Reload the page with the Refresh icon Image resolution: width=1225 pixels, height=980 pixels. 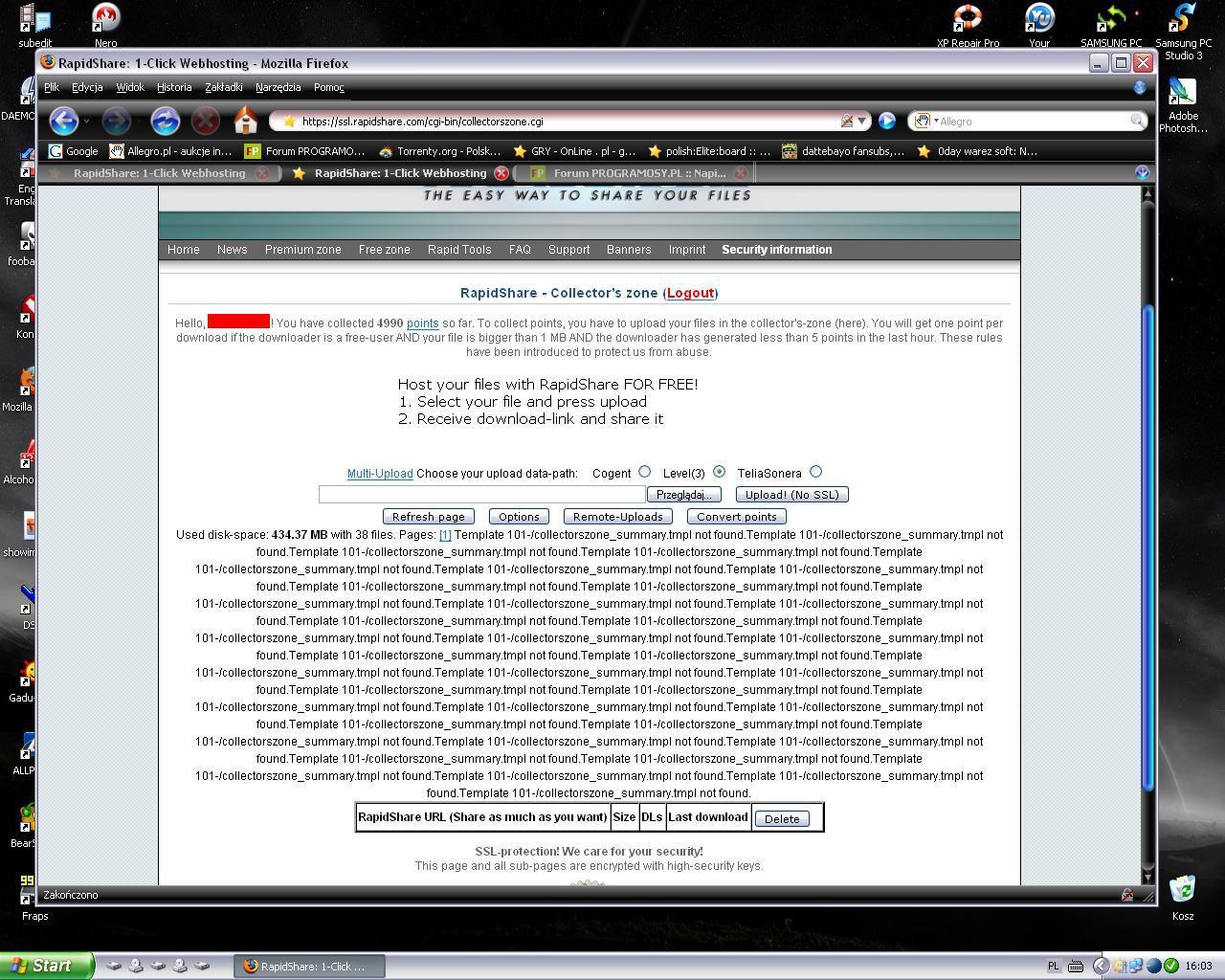(x=165, y=121)
